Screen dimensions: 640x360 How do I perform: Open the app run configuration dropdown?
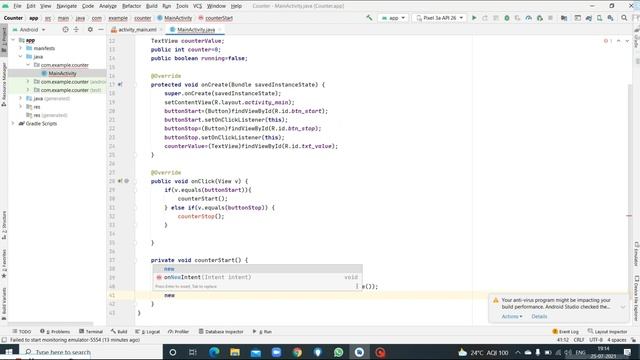(393, 18)
